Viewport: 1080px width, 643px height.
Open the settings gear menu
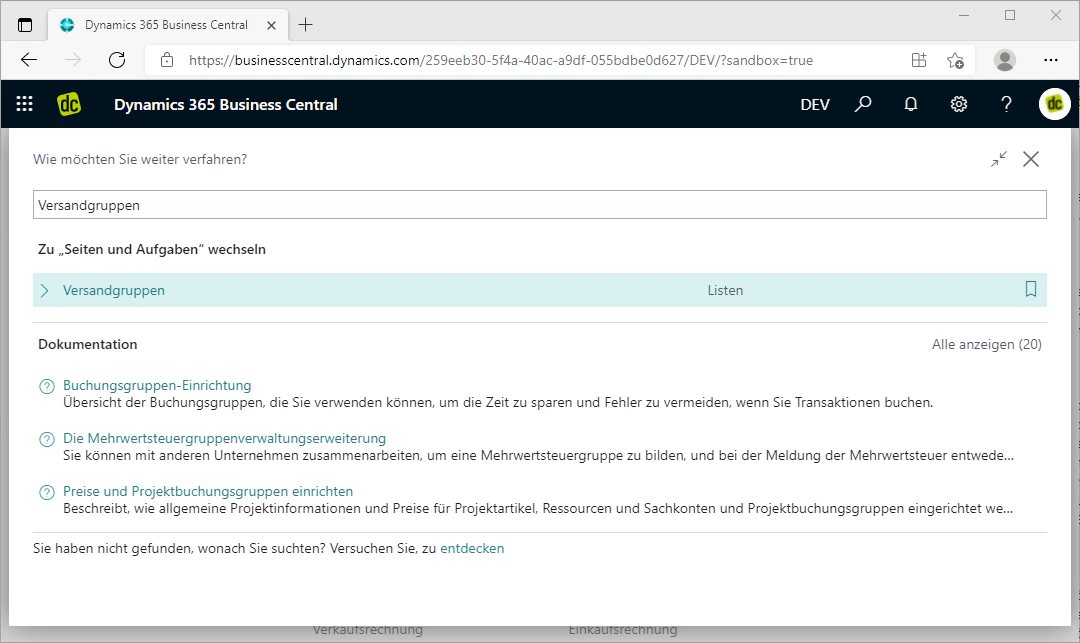pyautogui.click(x=959, y=104)
